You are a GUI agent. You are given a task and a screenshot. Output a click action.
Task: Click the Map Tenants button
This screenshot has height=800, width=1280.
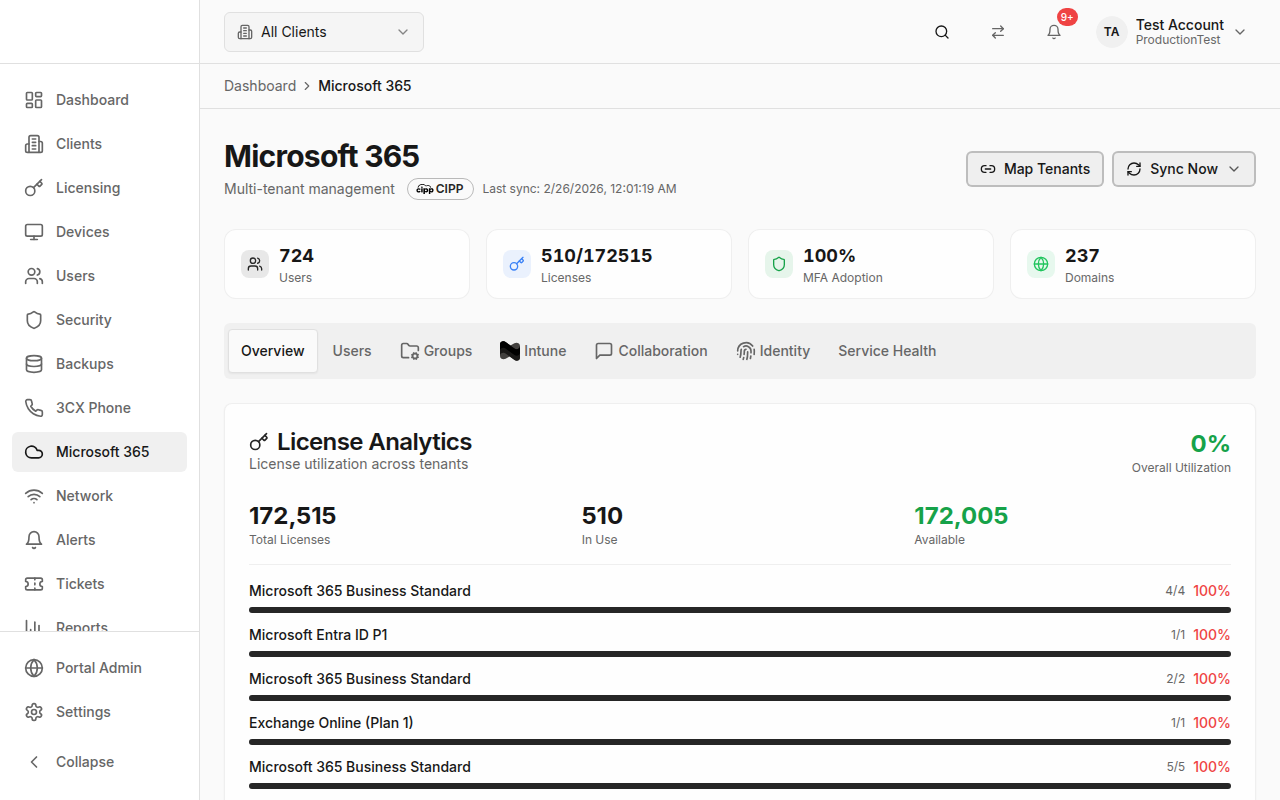(1035, 169)
